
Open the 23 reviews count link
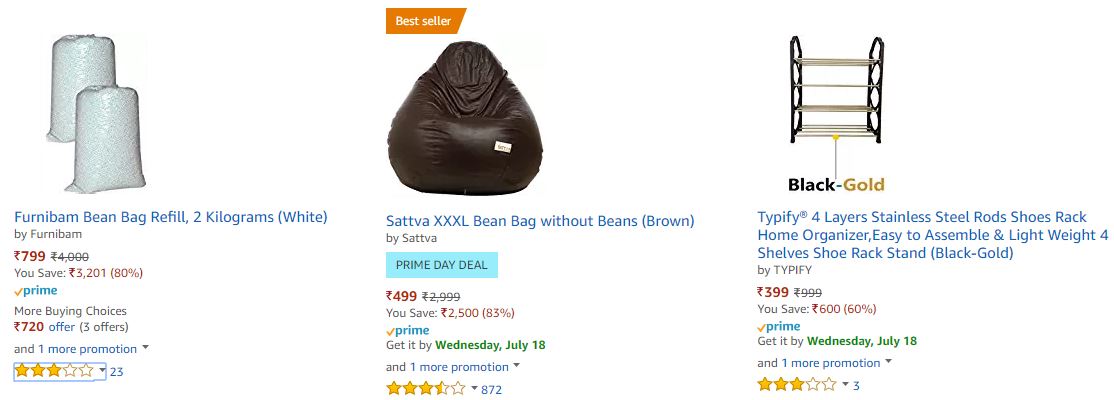pyautogui.click(x=117, y=372)
